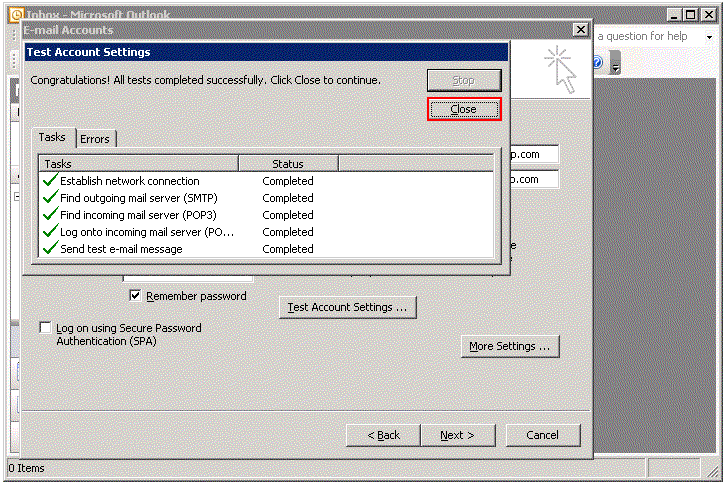Click green checkmark beside Establish network connection
This screenshot has width=724, height=484.
click(x=50, y=180)
